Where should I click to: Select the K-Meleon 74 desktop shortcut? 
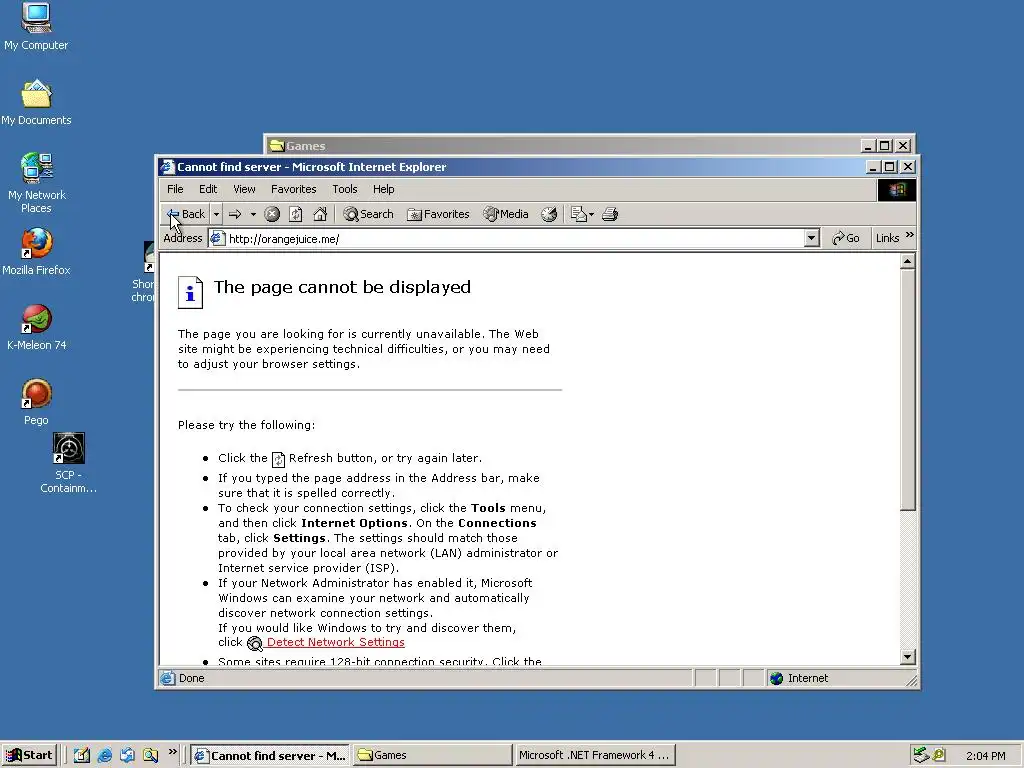click(x=37, y=328)
